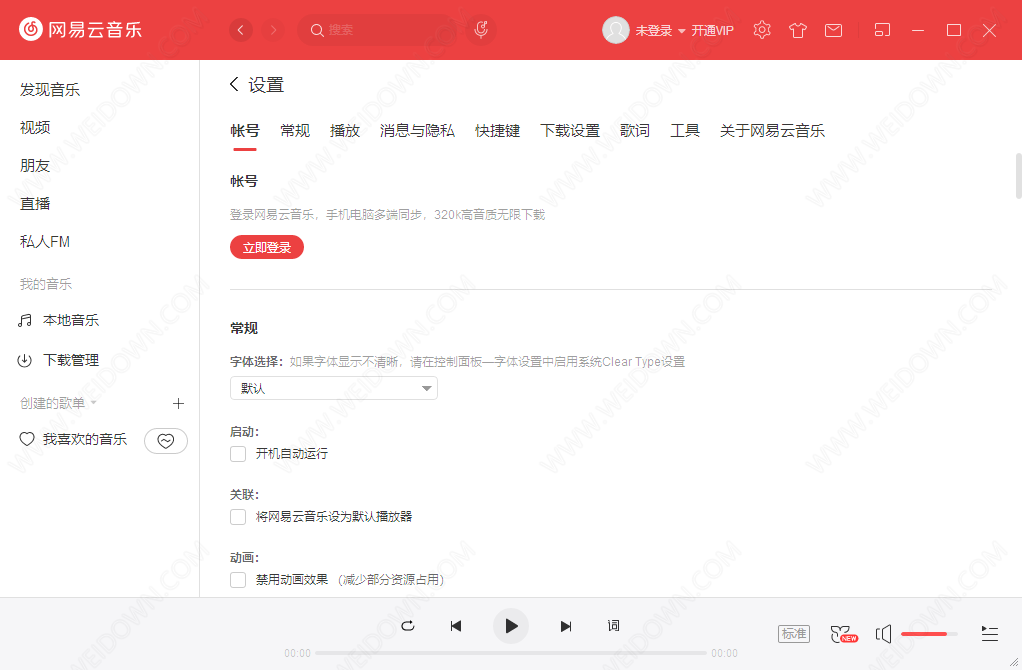Click the settings page vertical scrollbar

tap(1018, 176)
